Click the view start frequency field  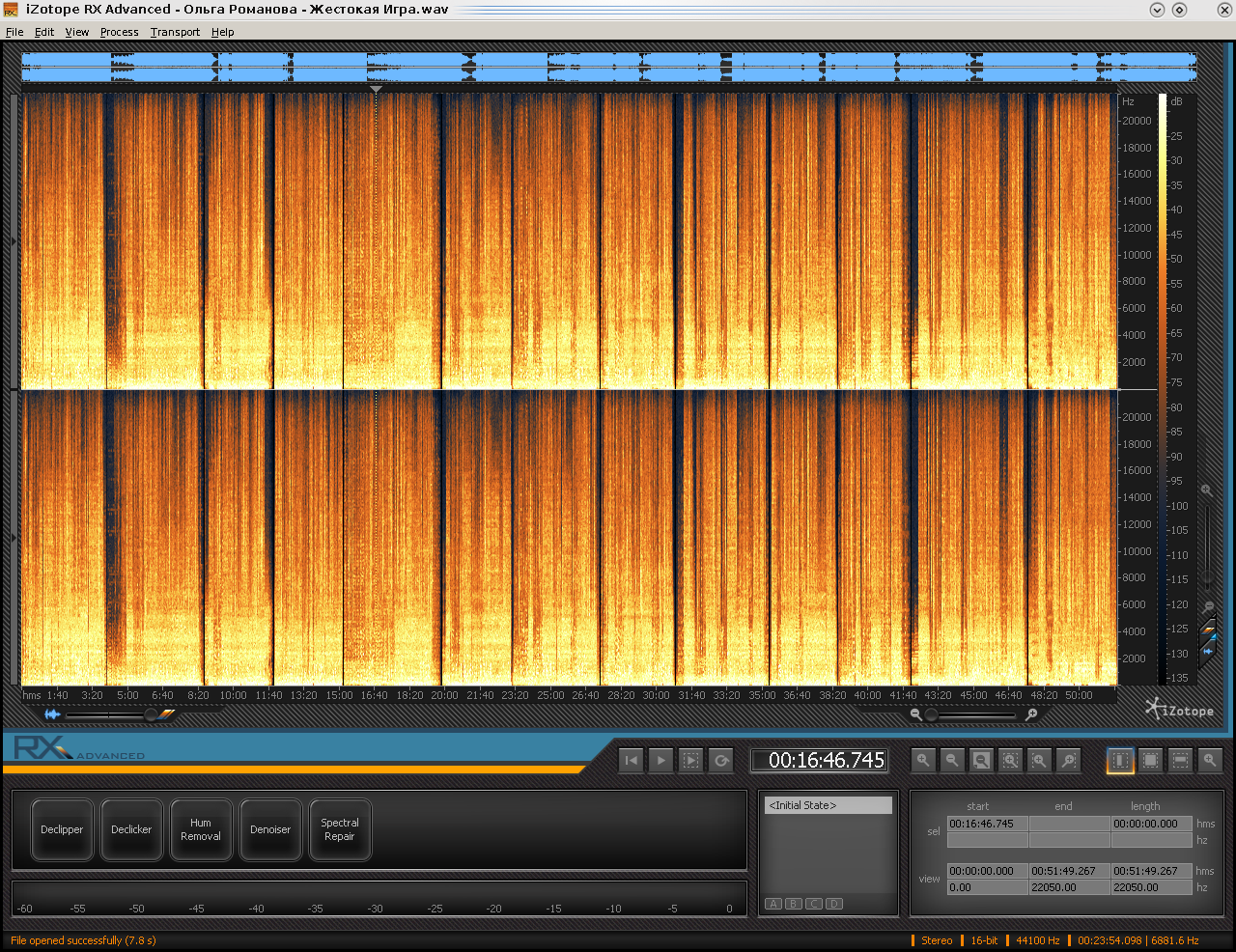(x=987, y=887)
